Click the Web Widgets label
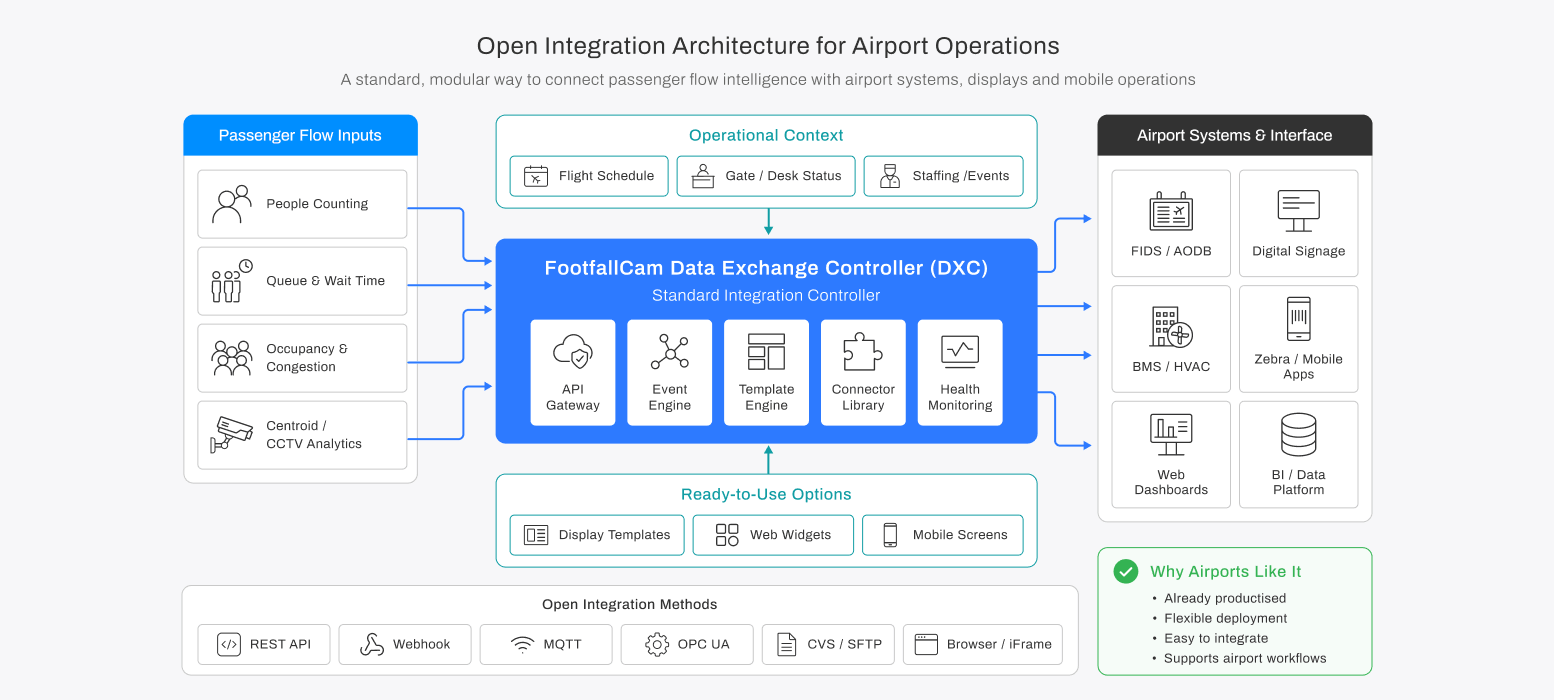This screenshot has height=700, width=1554. point(791,535)
